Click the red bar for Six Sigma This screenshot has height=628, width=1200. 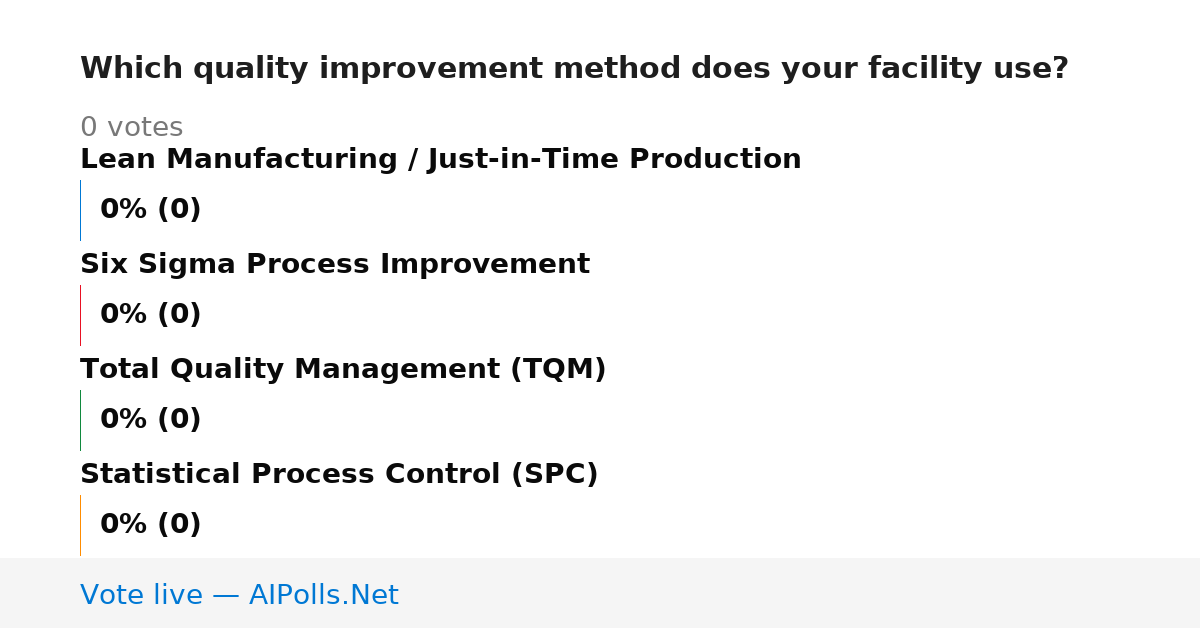80,315
